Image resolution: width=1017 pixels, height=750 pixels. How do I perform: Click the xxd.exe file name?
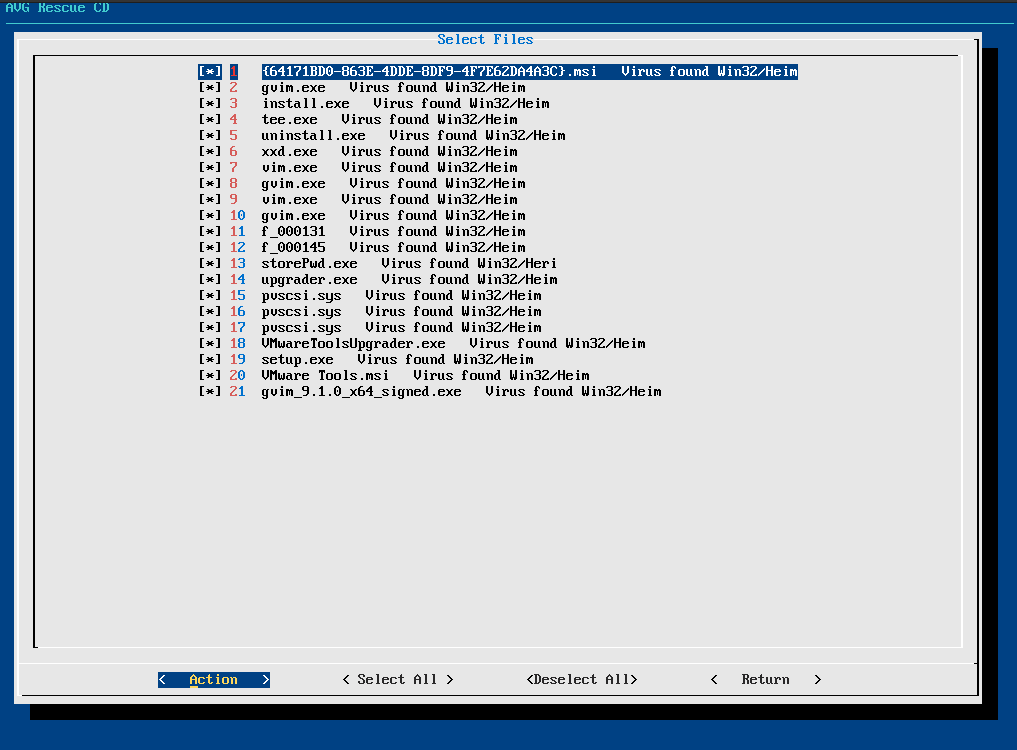(289, 151)
